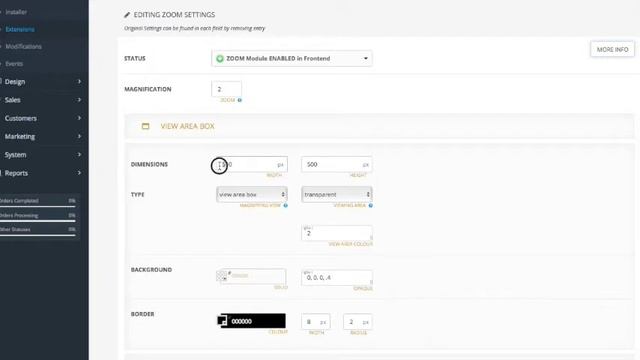Expand the Sales menu chevron
This screenshot has width=640, height=360.
tap(79, 100)
